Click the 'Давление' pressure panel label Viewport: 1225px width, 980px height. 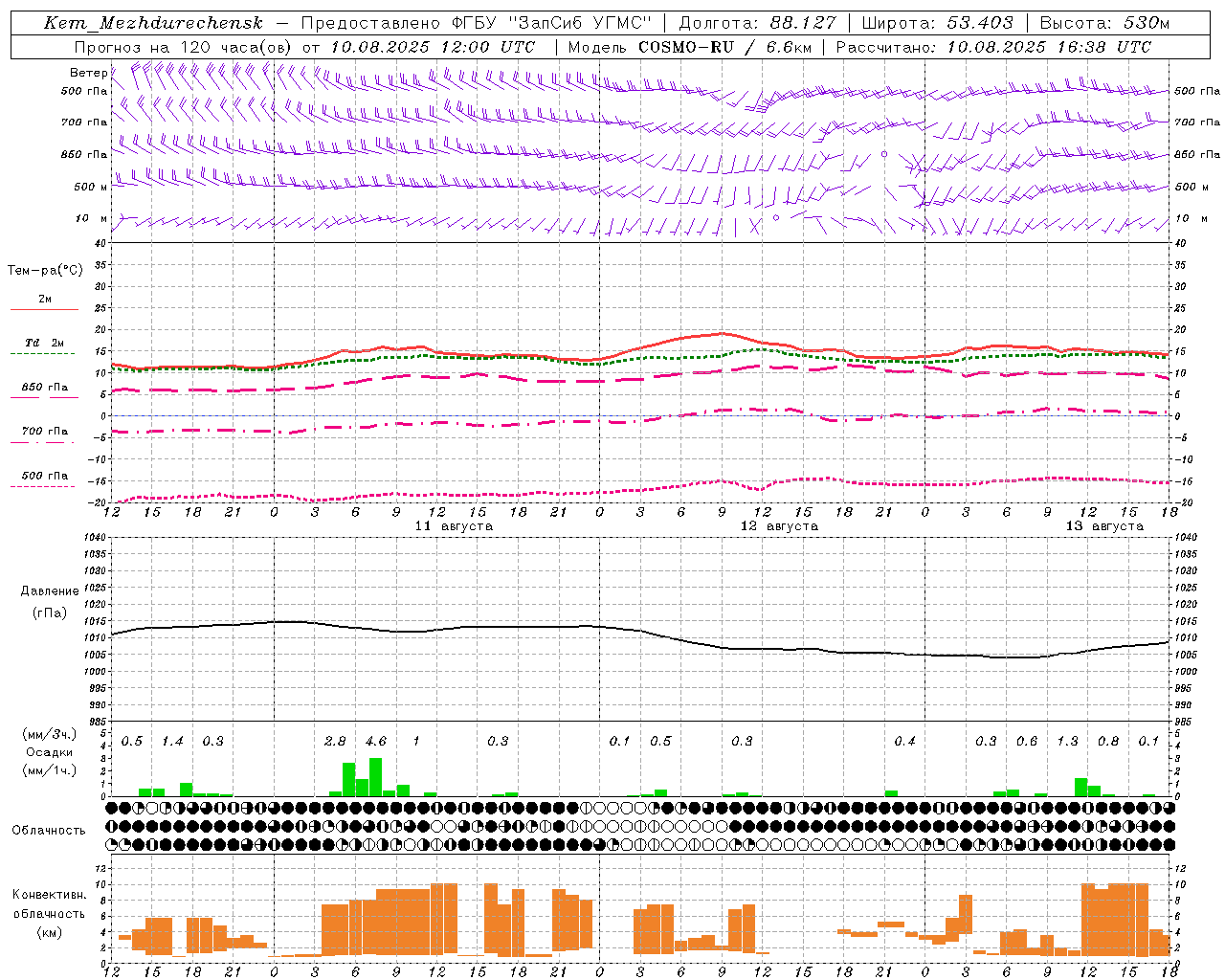[x=50, y=591]
